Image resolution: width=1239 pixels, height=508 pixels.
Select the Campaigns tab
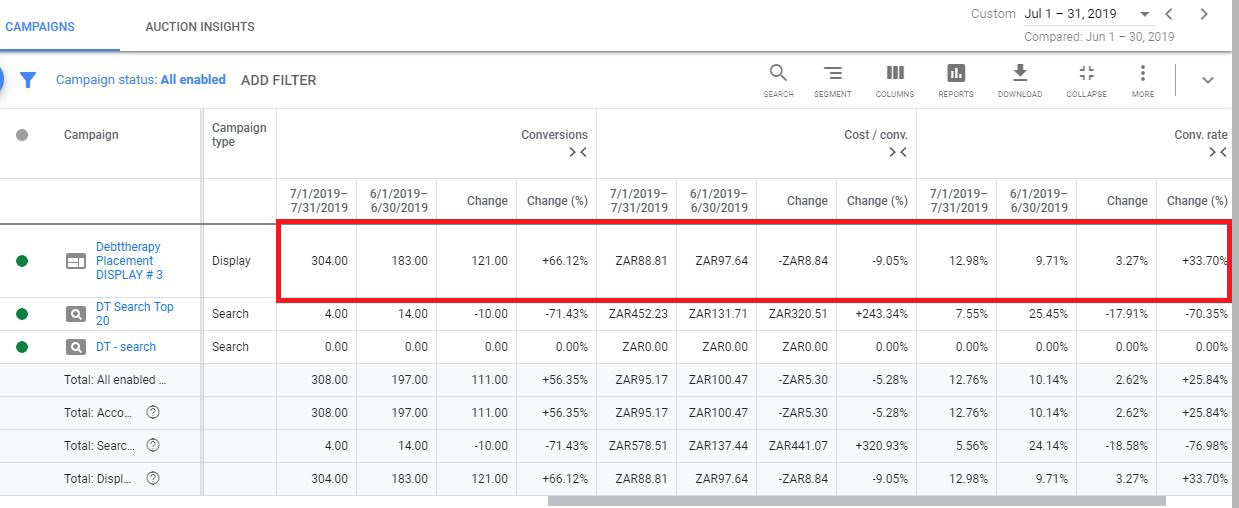[40, 27]
